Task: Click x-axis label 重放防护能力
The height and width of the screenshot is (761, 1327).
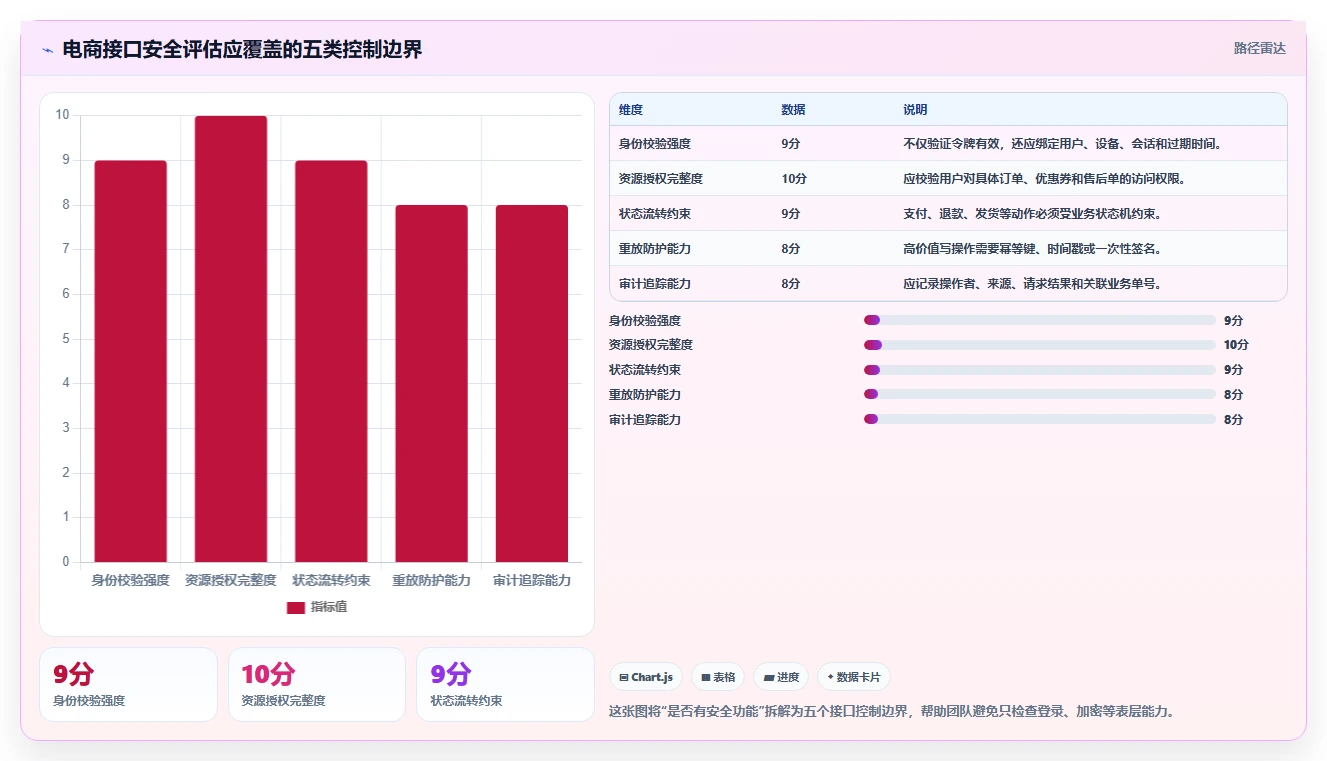Action: pos(431,580)
